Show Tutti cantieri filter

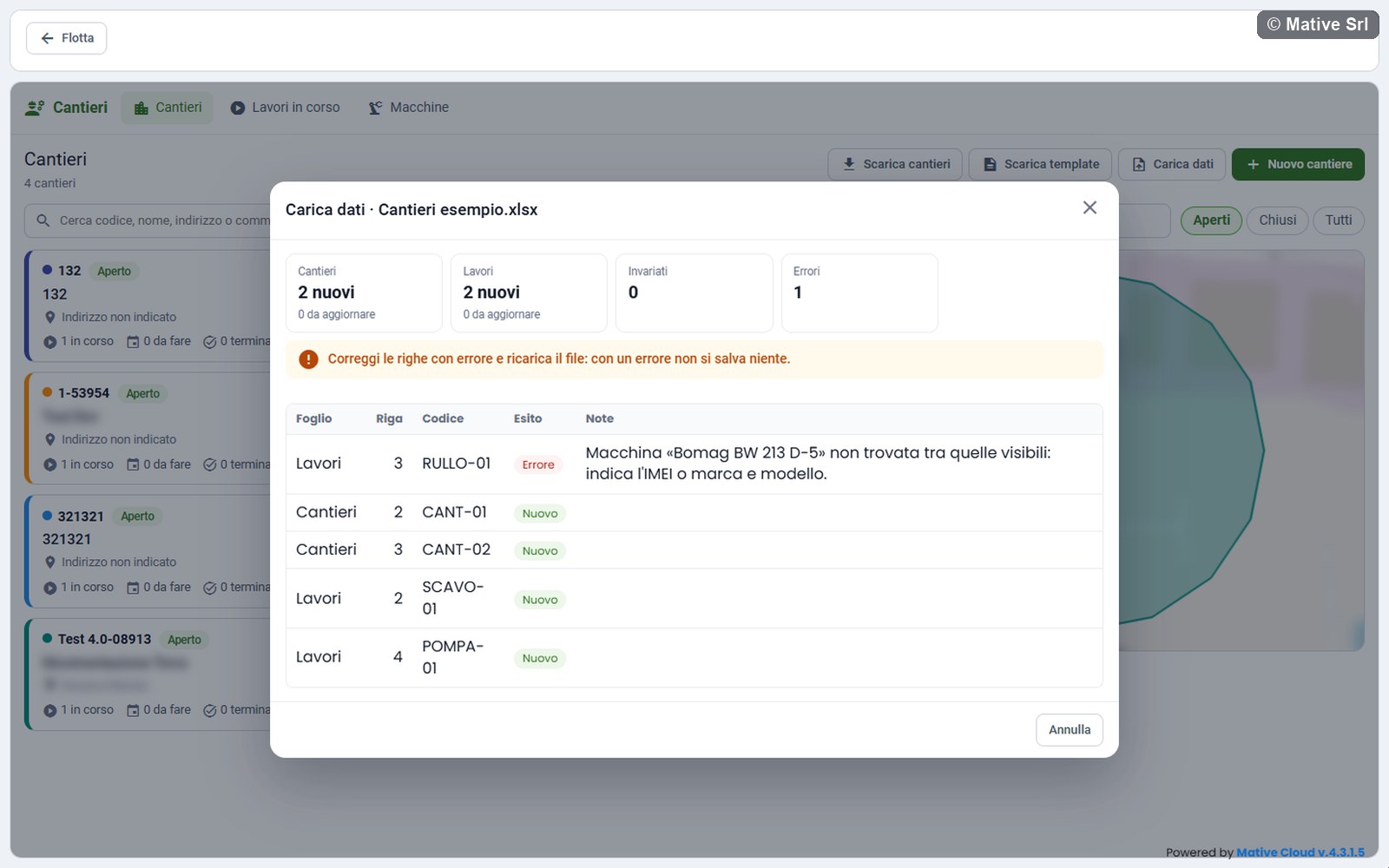(x=1339, y=220)
